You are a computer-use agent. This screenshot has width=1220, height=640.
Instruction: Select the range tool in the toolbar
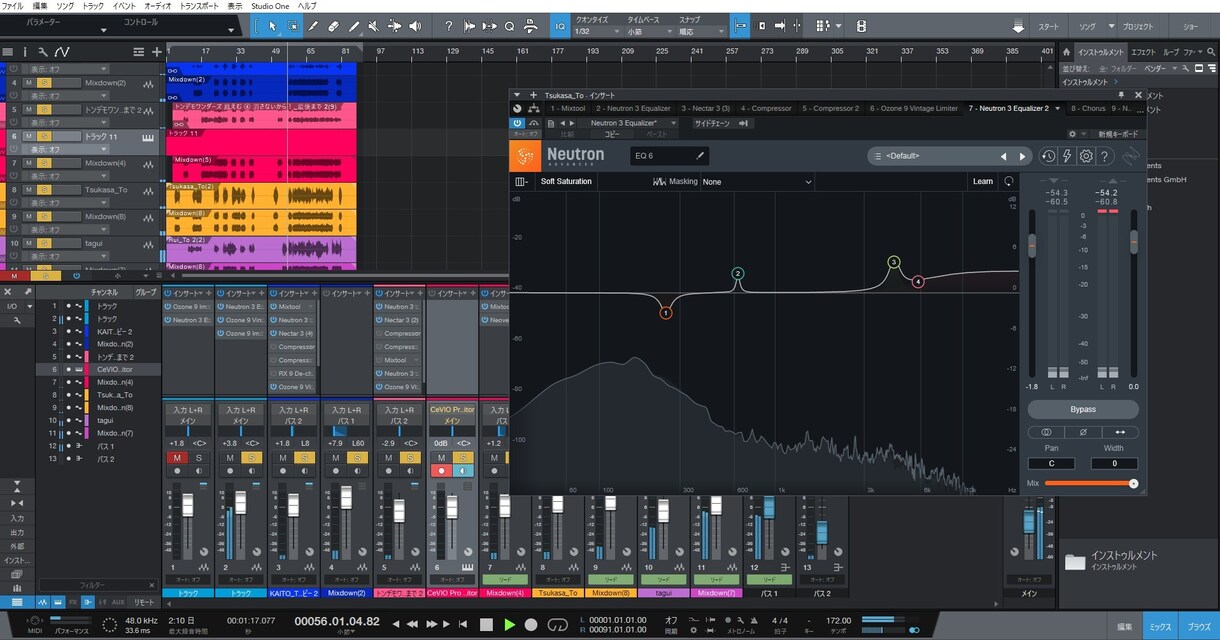292,26
